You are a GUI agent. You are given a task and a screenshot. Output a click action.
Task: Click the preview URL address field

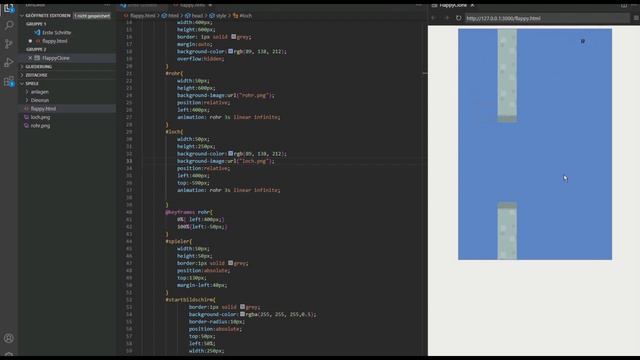coord(547,18)
